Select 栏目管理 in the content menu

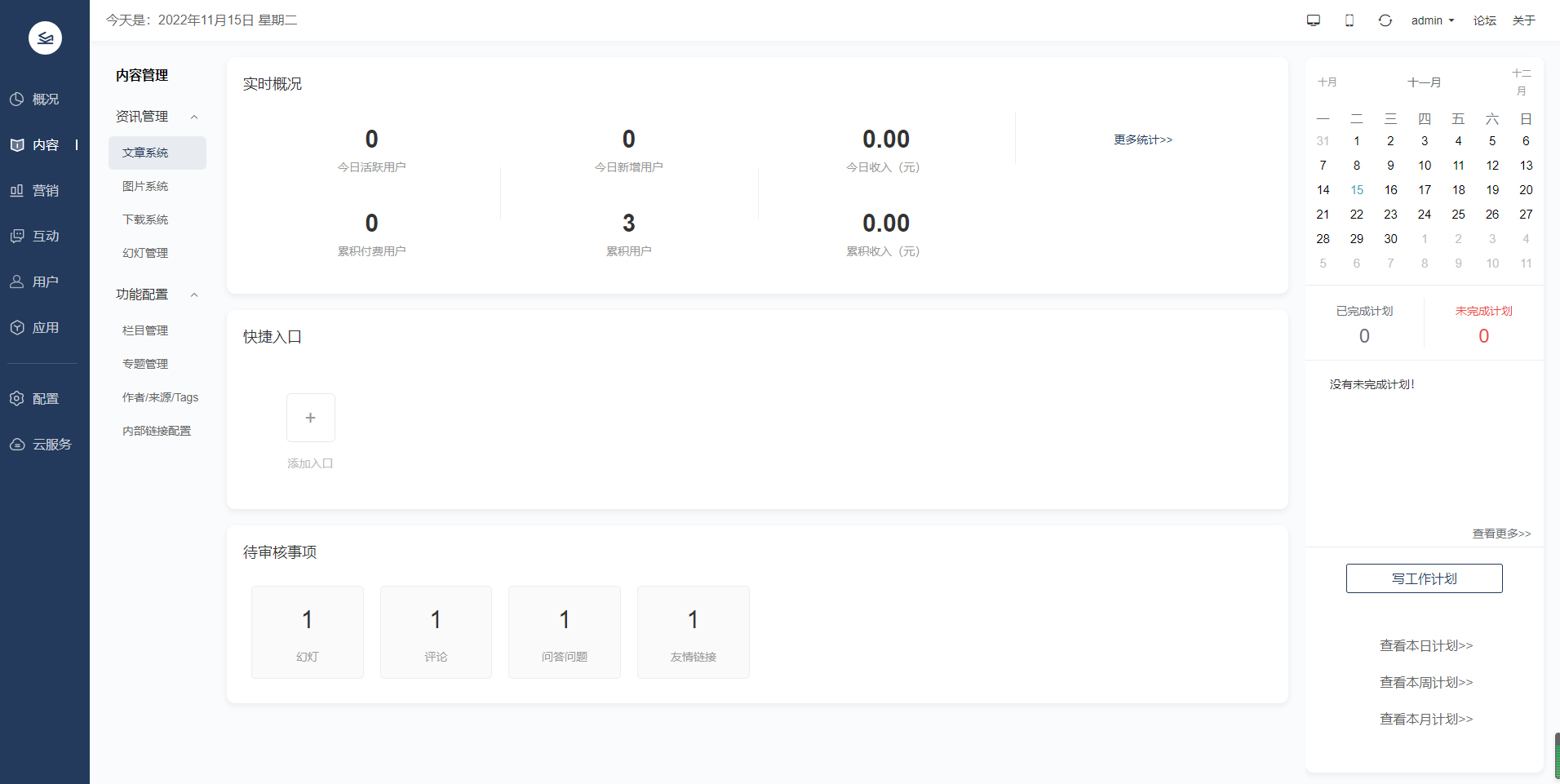145,330
